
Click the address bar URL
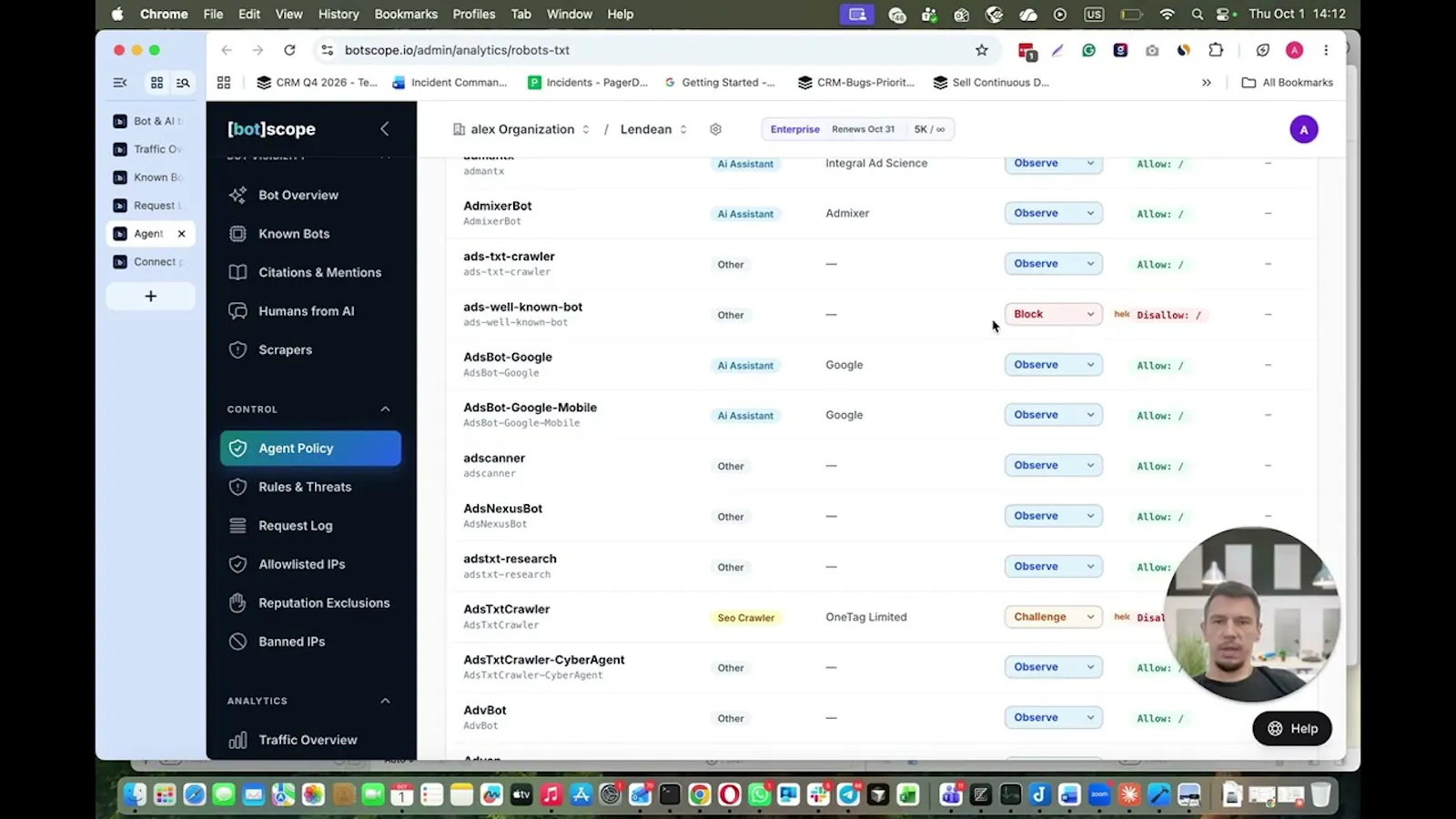tap(457, 50)
